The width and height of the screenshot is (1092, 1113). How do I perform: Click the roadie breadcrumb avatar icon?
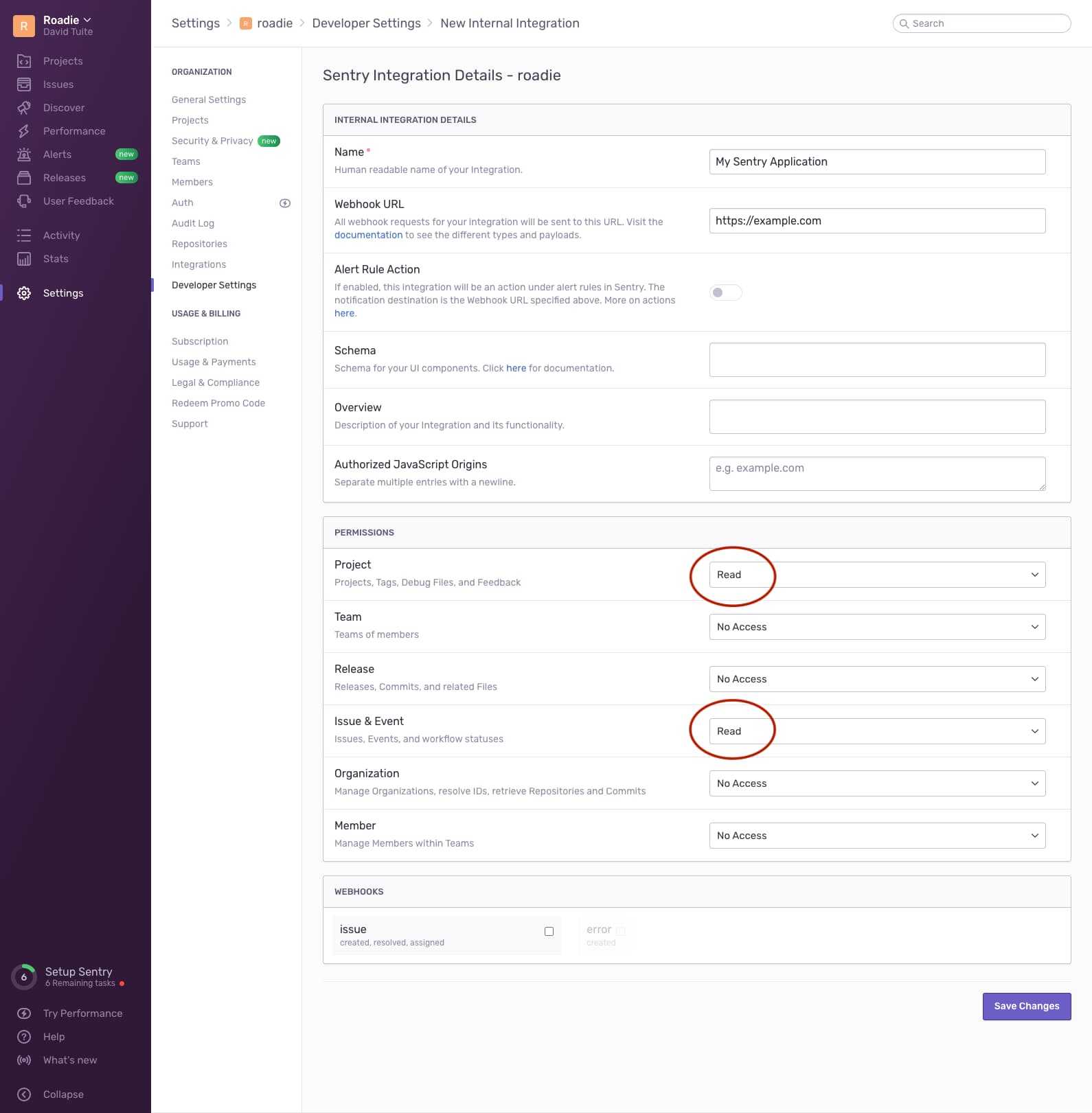(x=245, y=23)
